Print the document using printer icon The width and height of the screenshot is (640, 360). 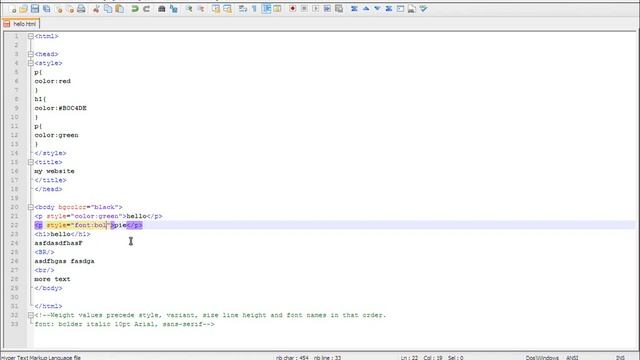tap(82, 9)
